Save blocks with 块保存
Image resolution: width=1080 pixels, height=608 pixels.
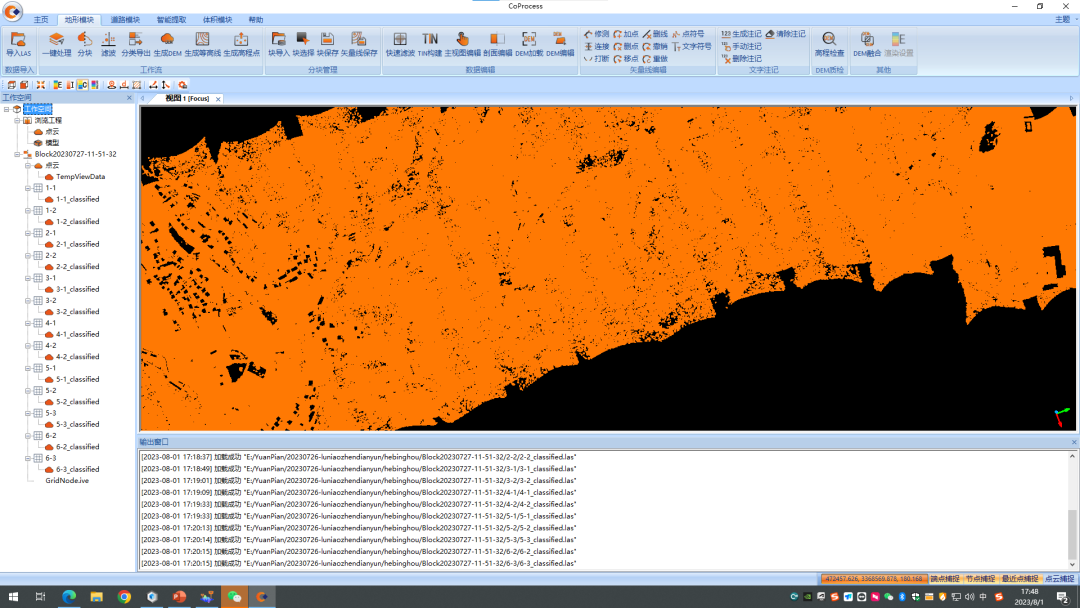[x=327, y=44]
